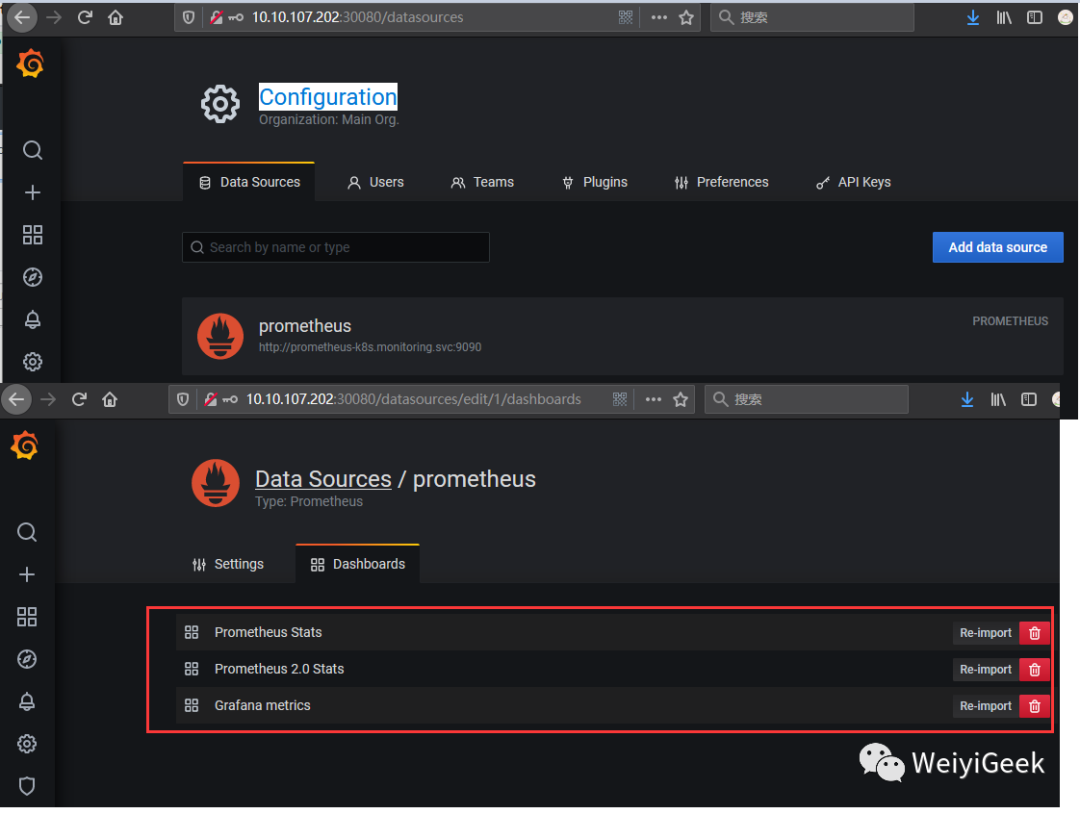The image size is (1080, 814).
Task: Open Explore compass icon in bottom sidebar
Action: 27,659
